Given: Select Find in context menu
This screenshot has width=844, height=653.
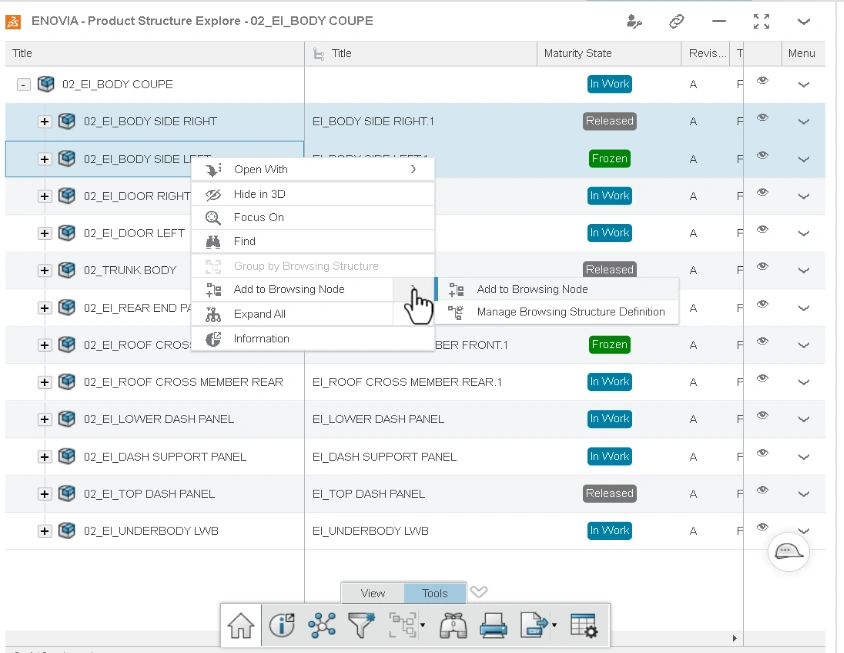Looking at the screenshot, I should (313, 242).
